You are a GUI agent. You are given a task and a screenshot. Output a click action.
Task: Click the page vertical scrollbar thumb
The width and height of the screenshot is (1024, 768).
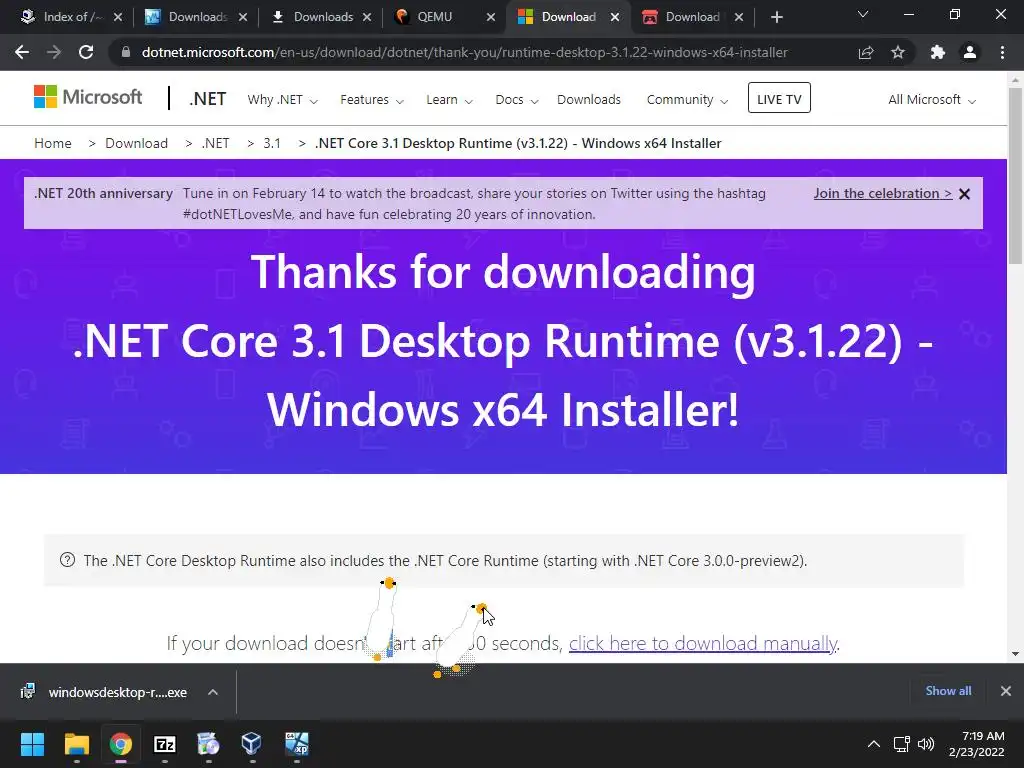(x=1015, y=176)
